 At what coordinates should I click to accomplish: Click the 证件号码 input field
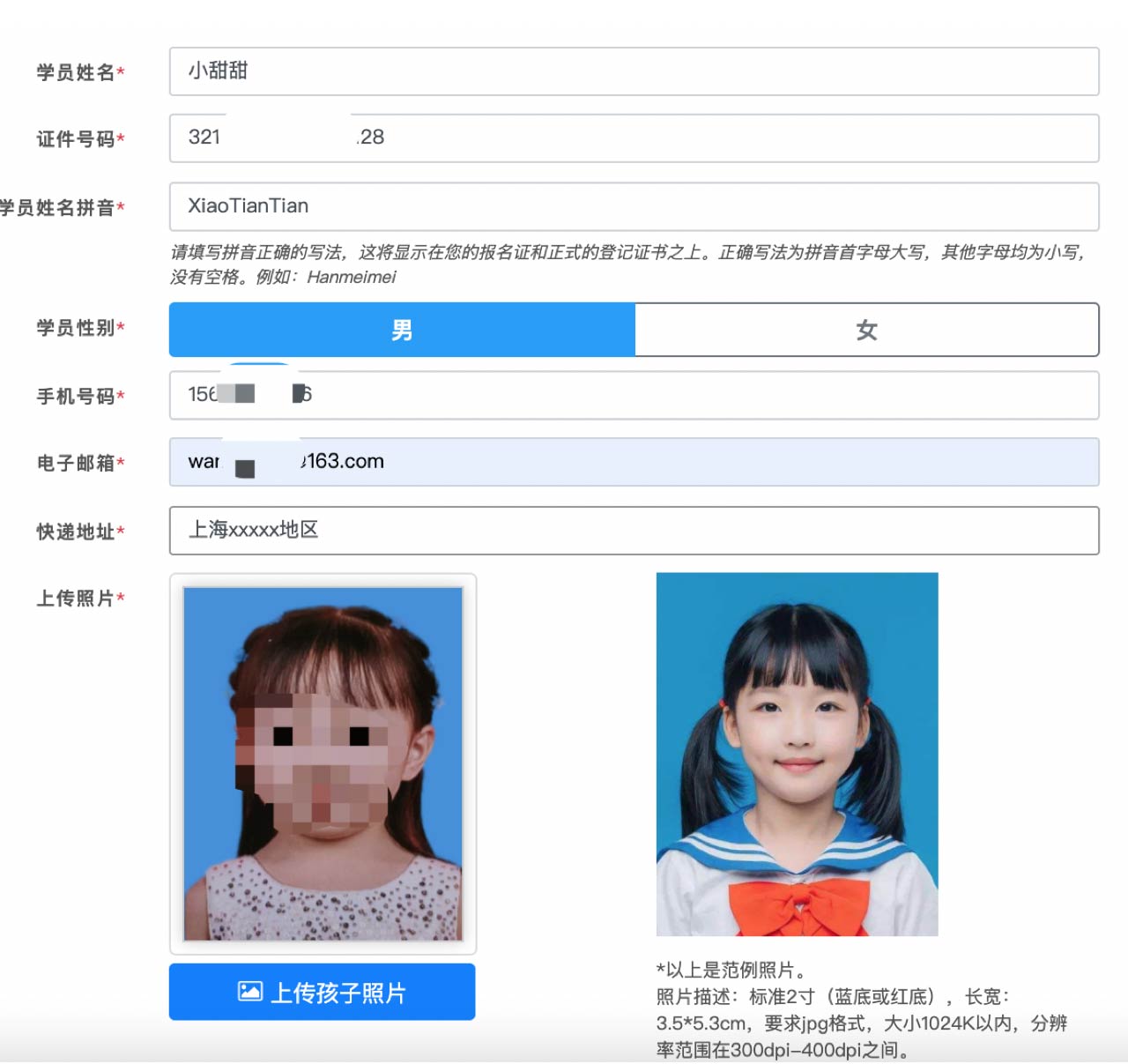coord(634,138)
